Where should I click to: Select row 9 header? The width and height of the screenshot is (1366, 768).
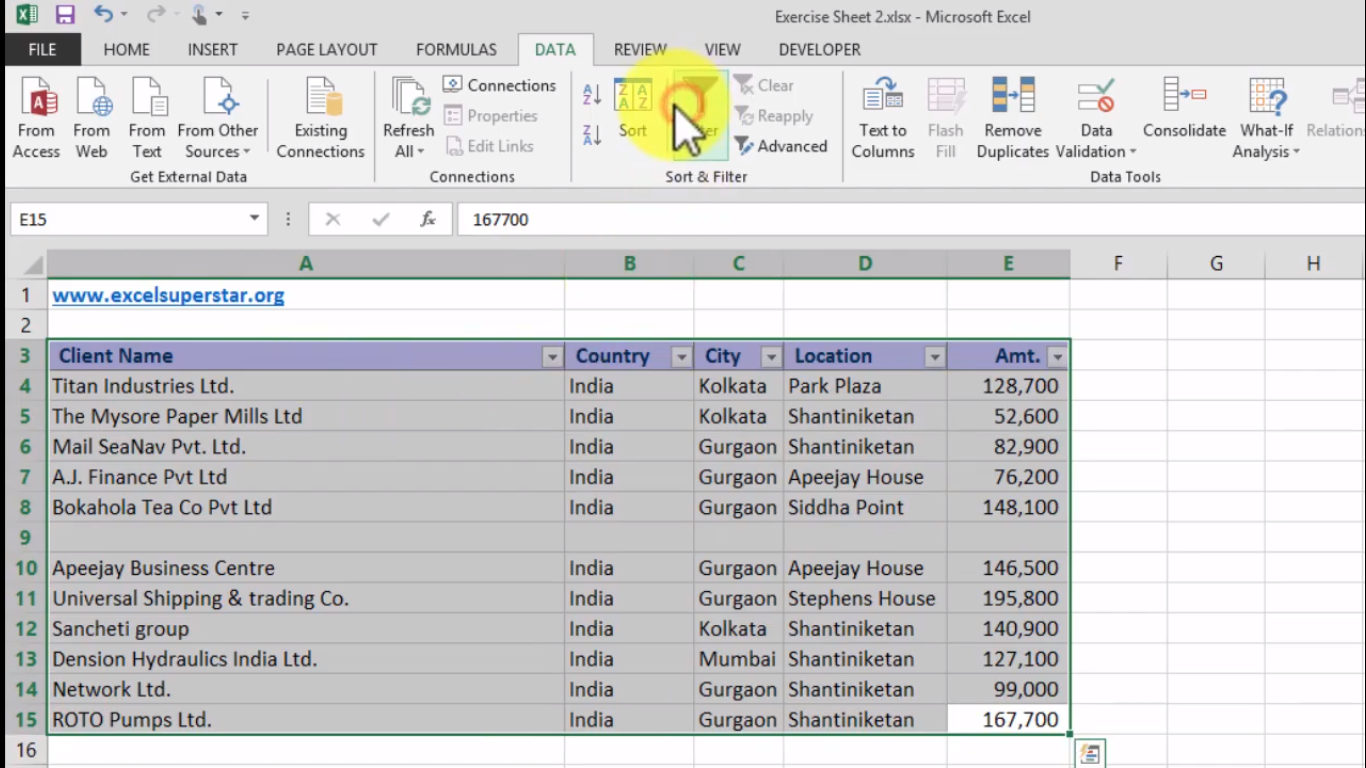point(25,537)
